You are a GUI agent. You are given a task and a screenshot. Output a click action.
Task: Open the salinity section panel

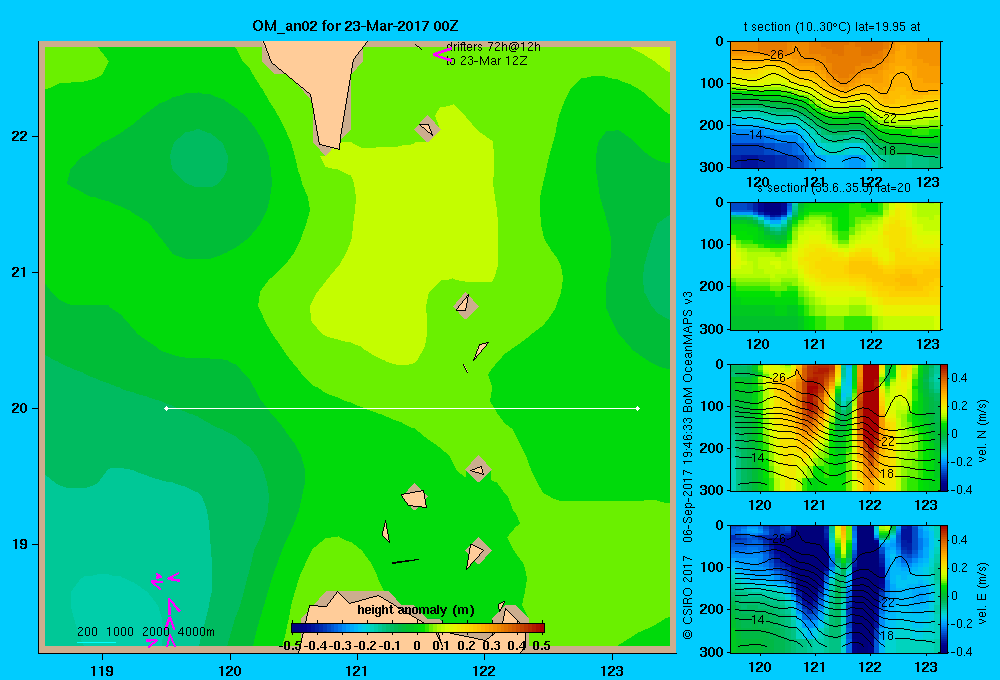835,265
